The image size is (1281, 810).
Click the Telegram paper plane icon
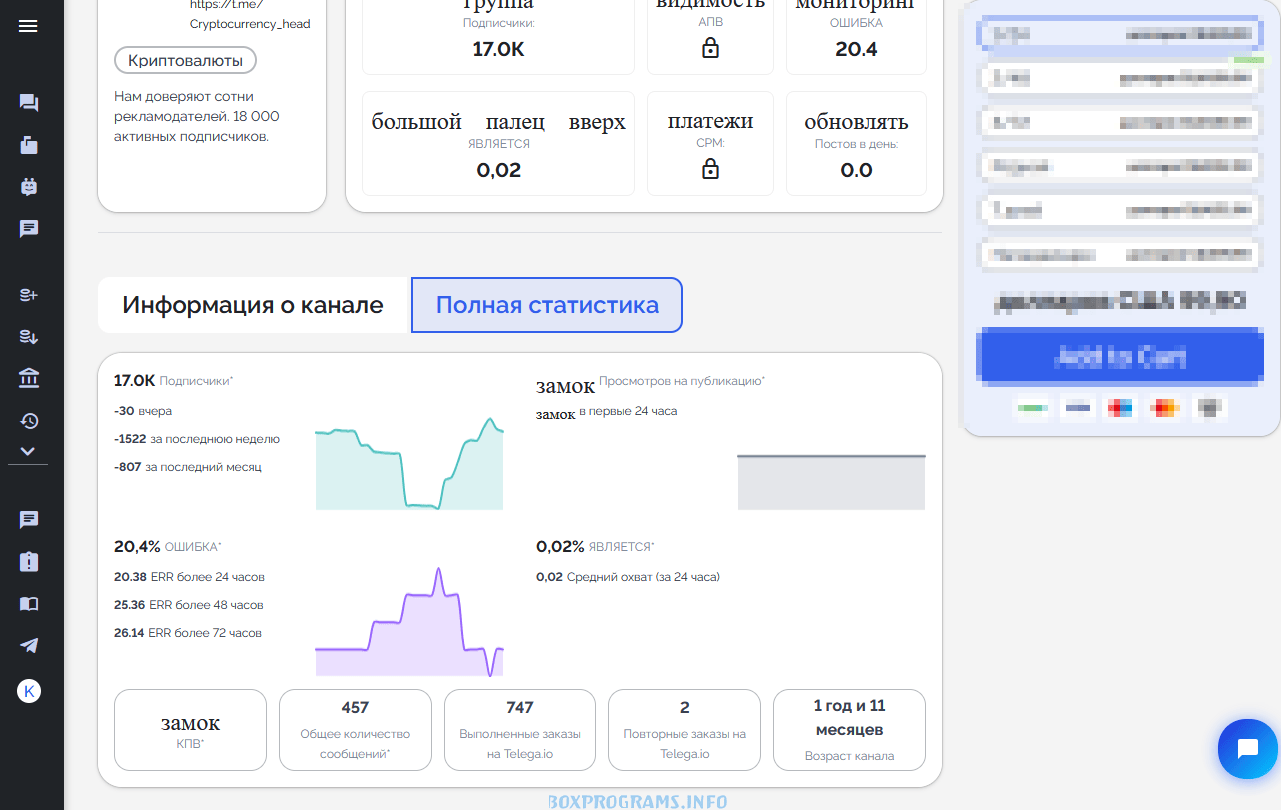coord(29,645)
